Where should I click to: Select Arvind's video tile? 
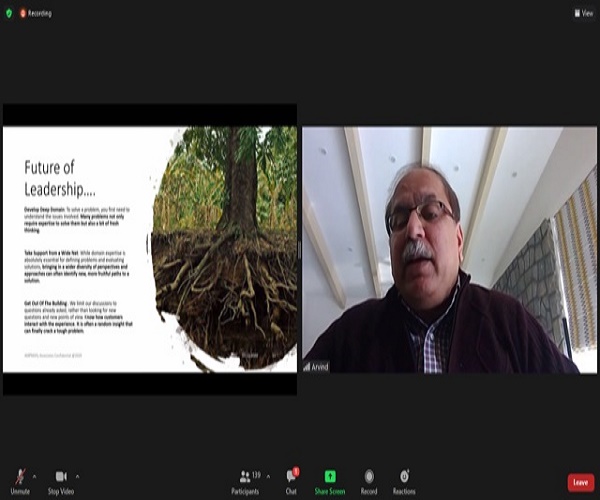coord(449,250)
